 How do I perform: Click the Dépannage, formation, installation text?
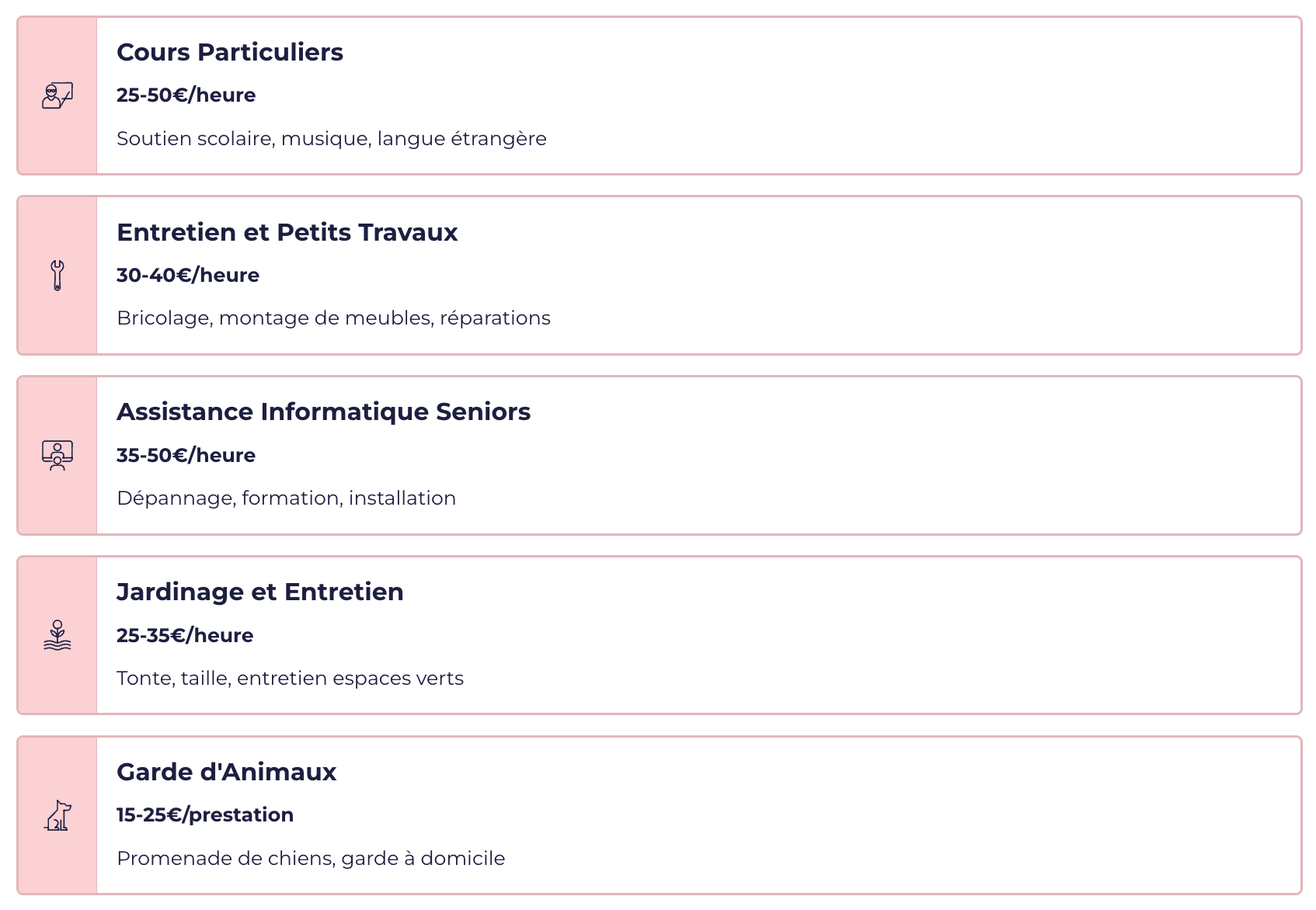(x=286, y=498)
